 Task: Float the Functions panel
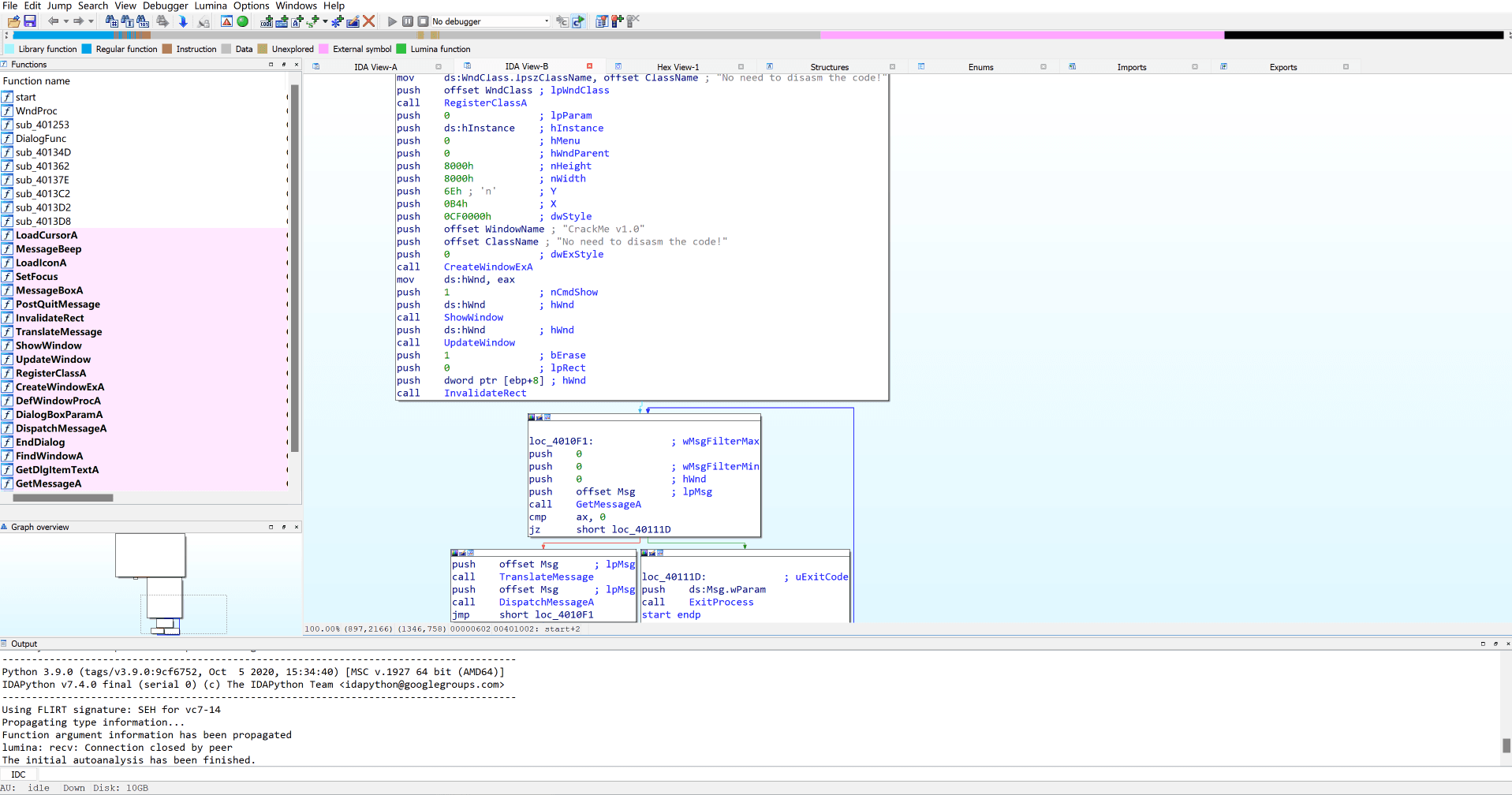pyautogui.click(x=284, y=65)
